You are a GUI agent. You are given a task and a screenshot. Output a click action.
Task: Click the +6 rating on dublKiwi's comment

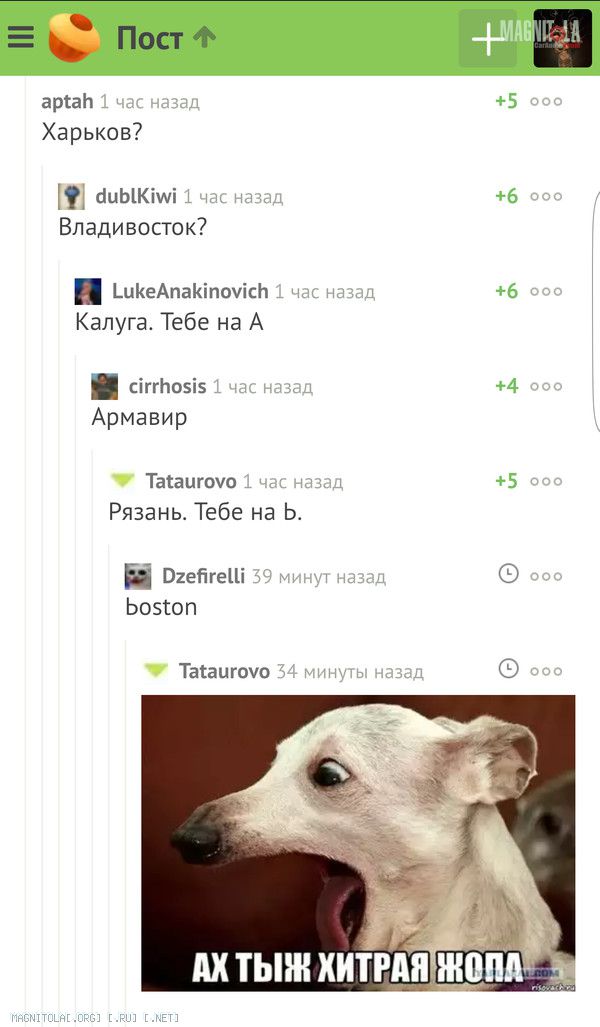[x=506, y=196]
